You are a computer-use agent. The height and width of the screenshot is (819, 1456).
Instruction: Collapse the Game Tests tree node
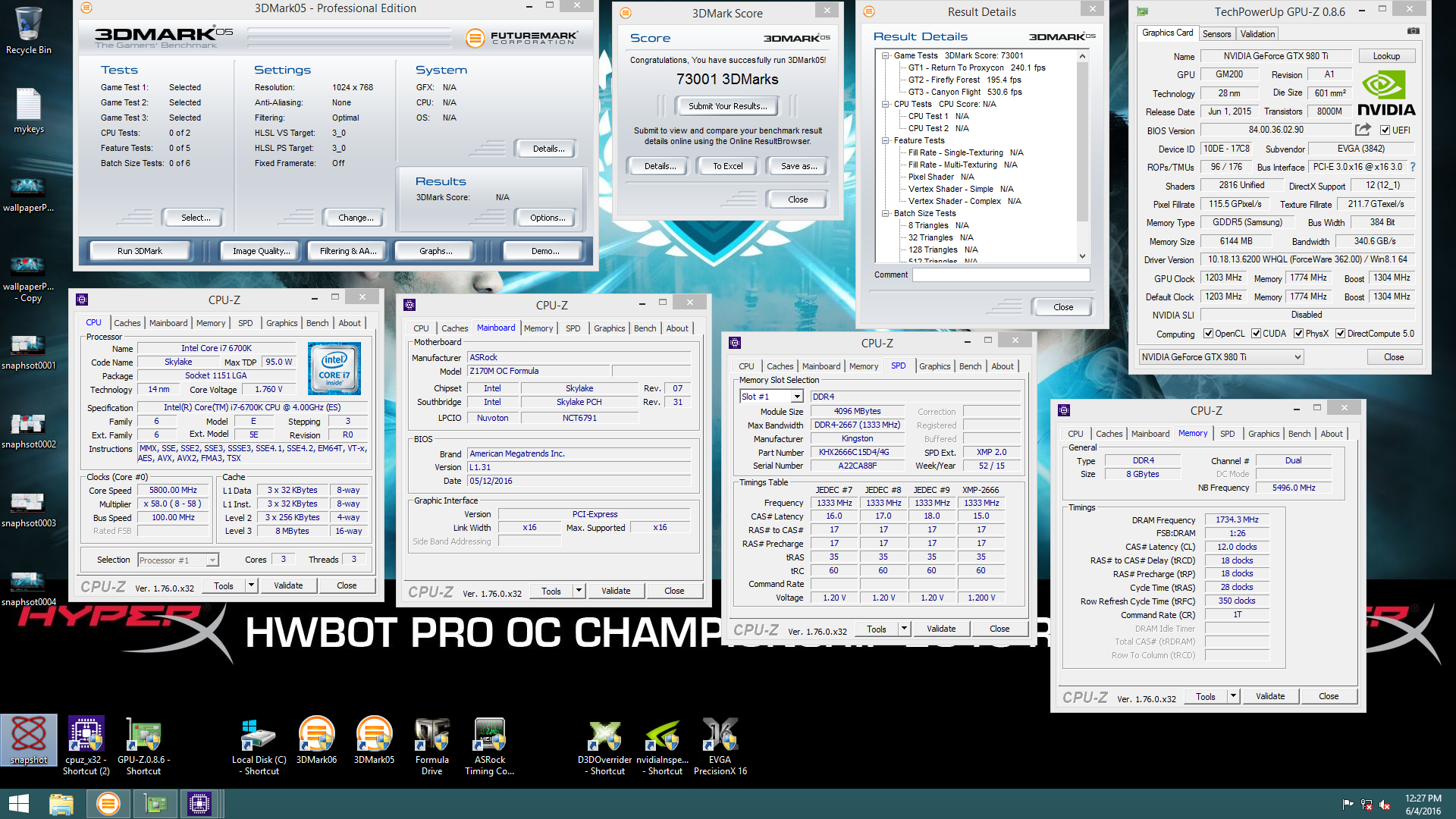click(885, 55)
